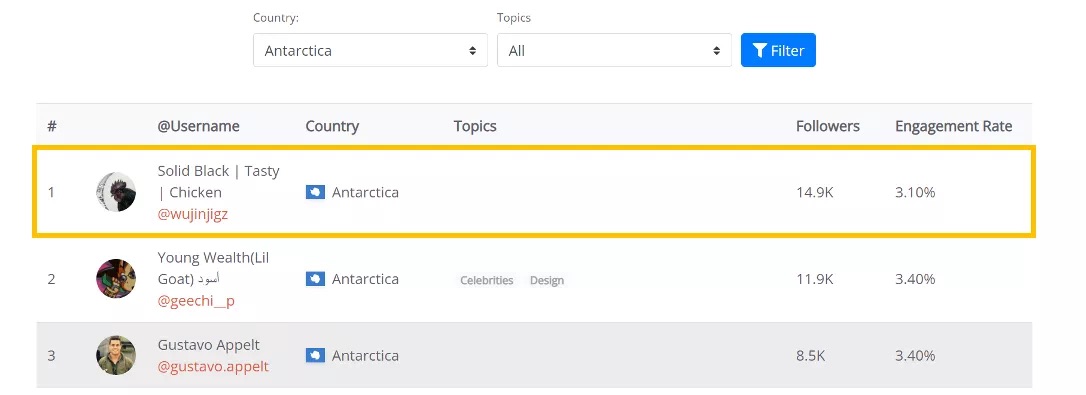1086x395 pixels.
Task: Click the Antarctica flag icon in row 3
Action: click(x=315, y=356)
